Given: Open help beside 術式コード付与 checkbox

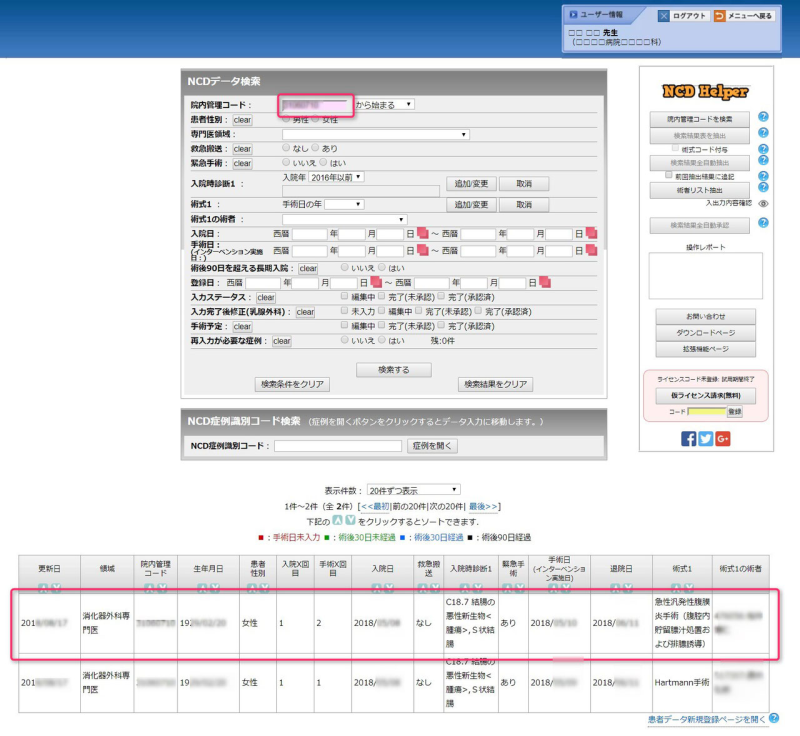Looking at the screenshot, I should click(x=763, y=149).
